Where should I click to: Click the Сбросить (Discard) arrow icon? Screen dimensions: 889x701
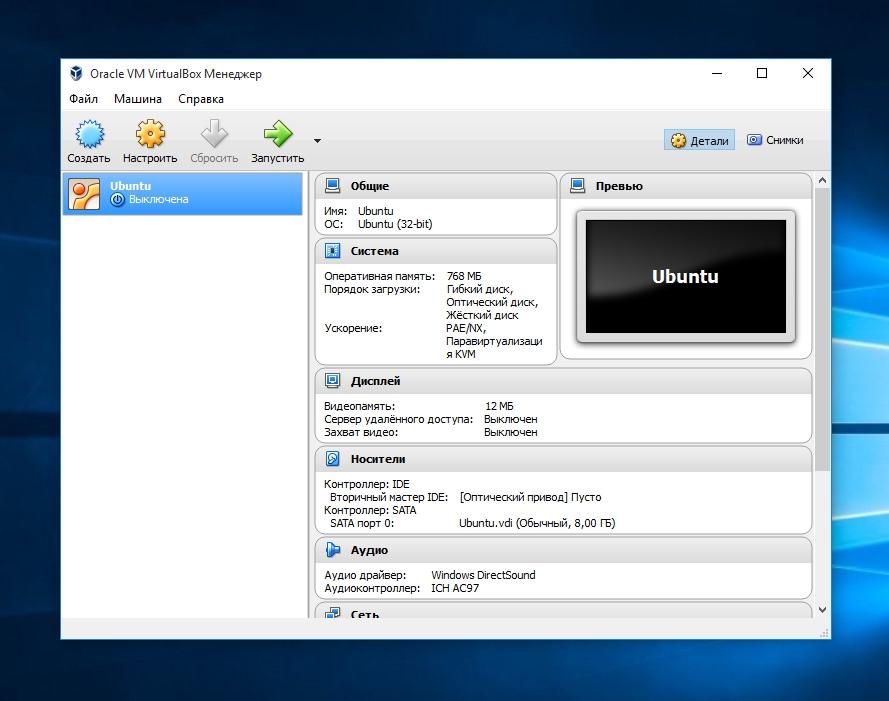[214, 134]
